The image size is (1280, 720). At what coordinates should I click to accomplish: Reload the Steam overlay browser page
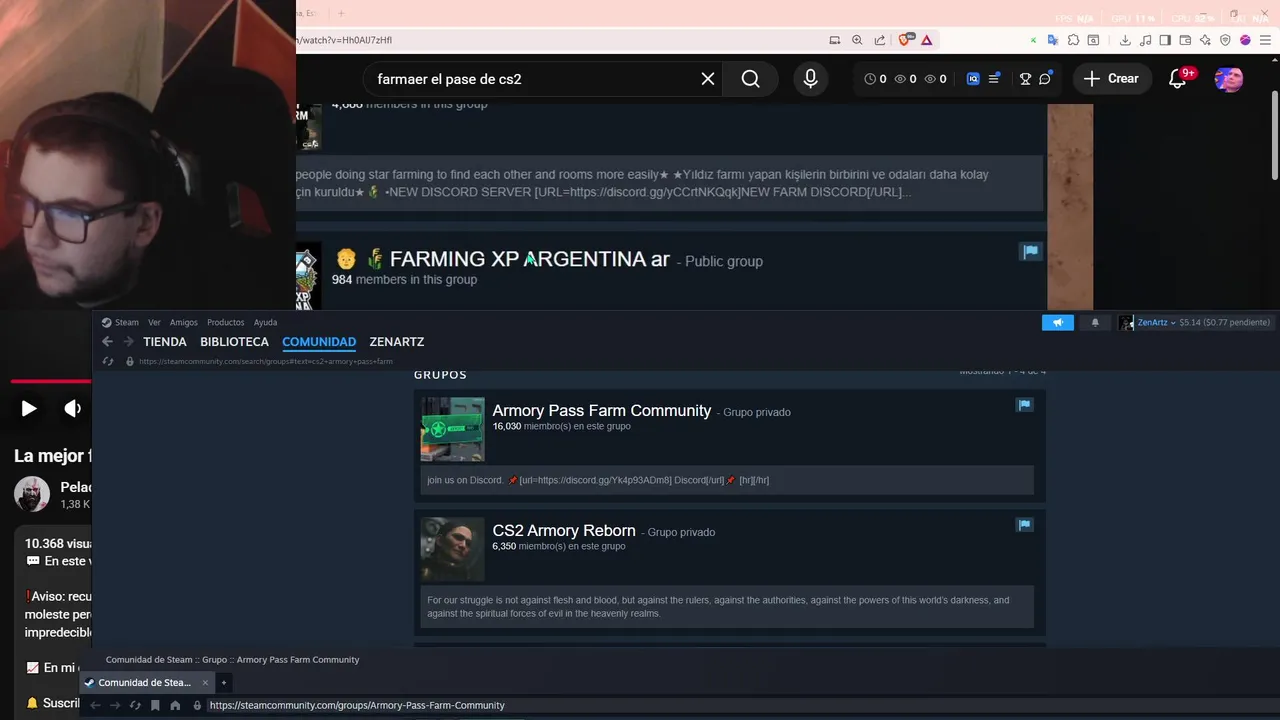[135, 705]
